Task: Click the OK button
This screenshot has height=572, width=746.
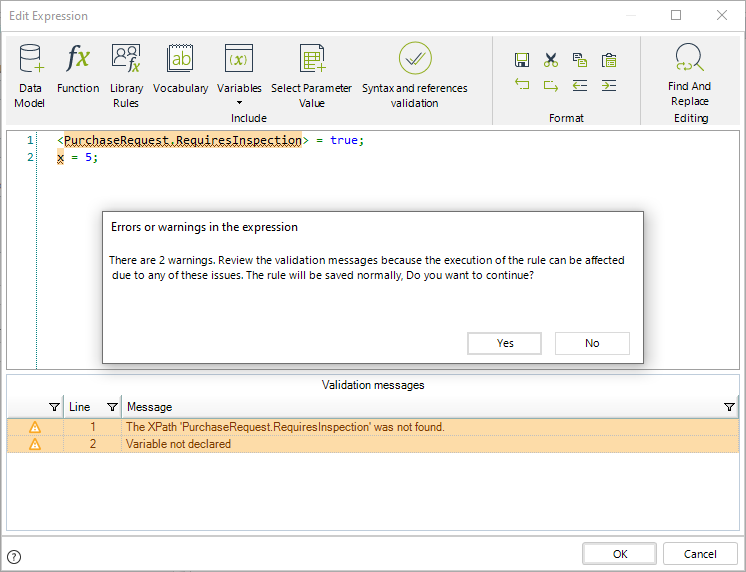Action: point(620,554)
